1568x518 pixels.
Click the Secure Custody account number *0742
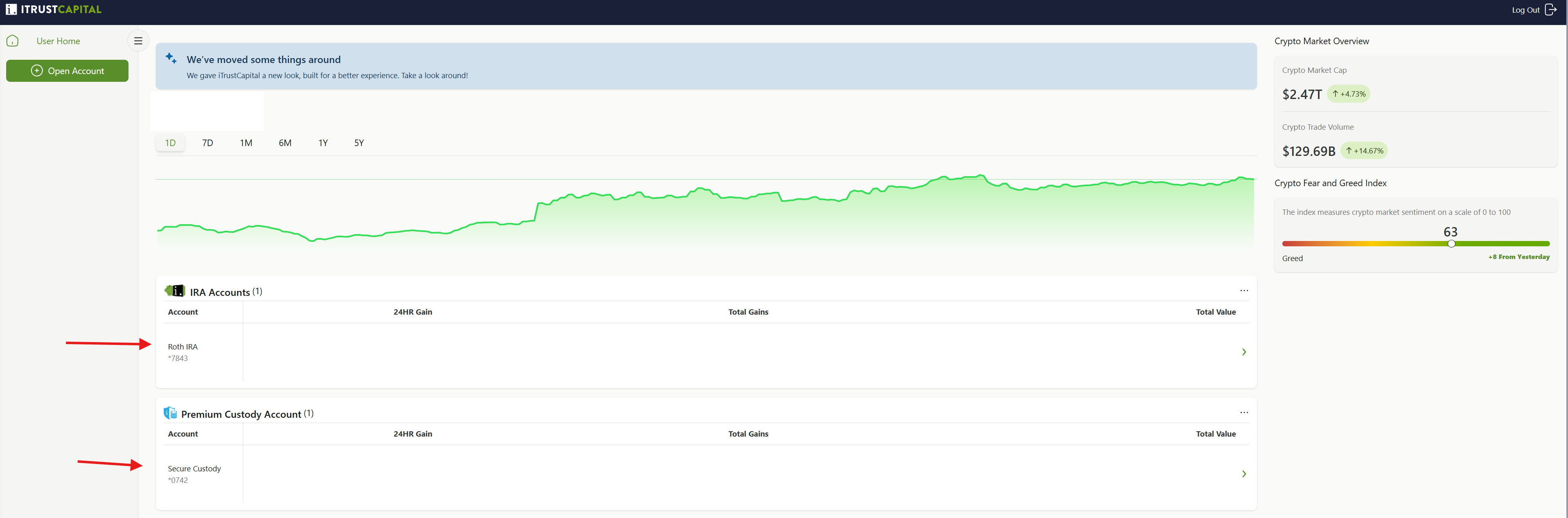[x=178, y=480]
